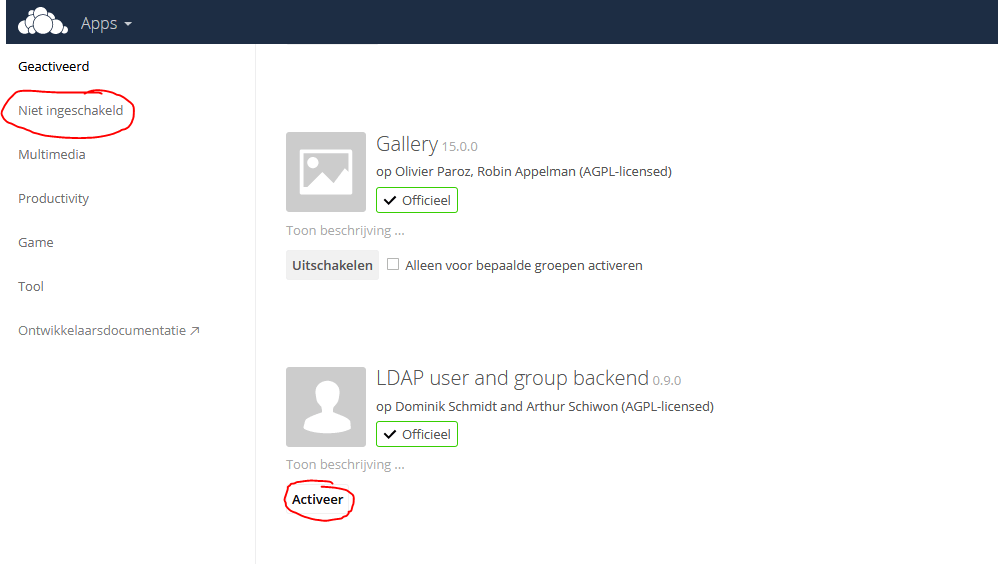Click the LDAP backend user silhouette icon
This screenshot has width=998, height=564.
click(326, 406)
